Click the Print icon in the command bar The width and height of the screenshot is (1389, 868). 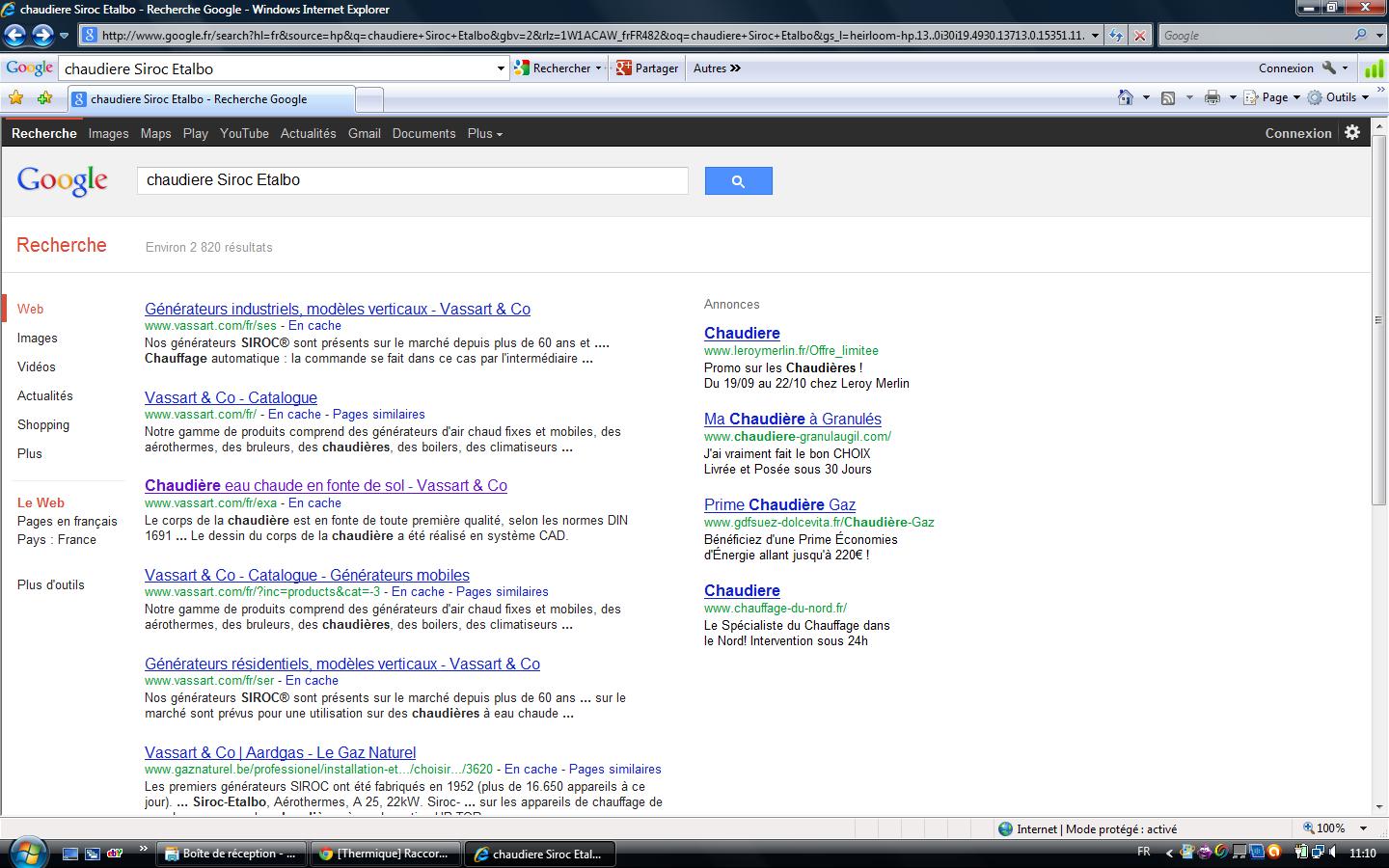coord(1212,97)
